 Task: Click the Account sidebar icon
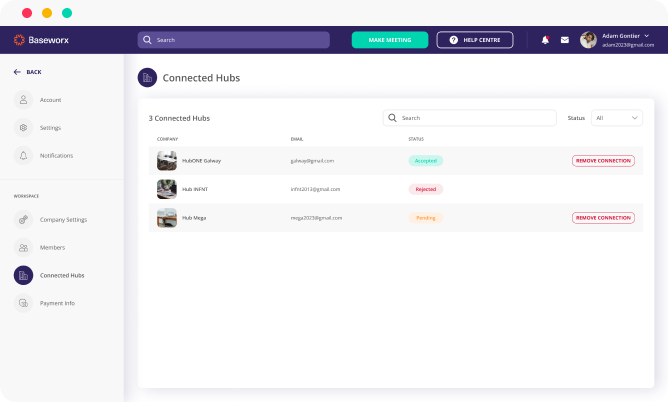coord(23,100)
